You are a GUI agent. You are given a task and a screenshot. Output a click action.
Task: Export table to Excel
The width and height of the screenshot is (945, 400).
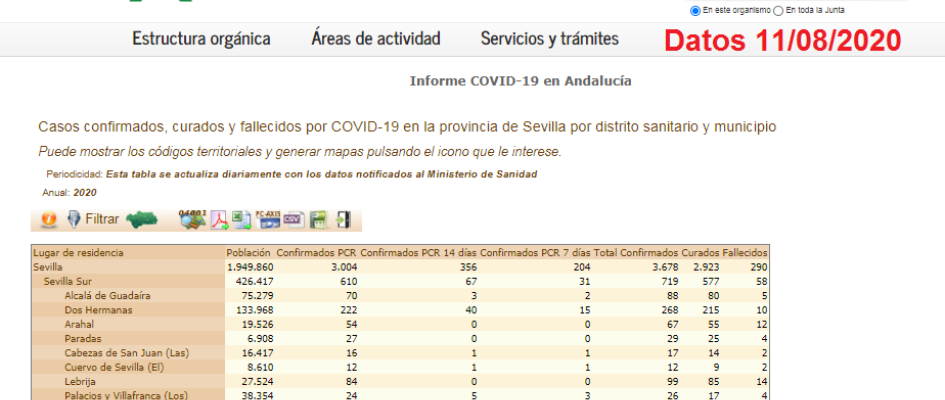pos(242,220)
